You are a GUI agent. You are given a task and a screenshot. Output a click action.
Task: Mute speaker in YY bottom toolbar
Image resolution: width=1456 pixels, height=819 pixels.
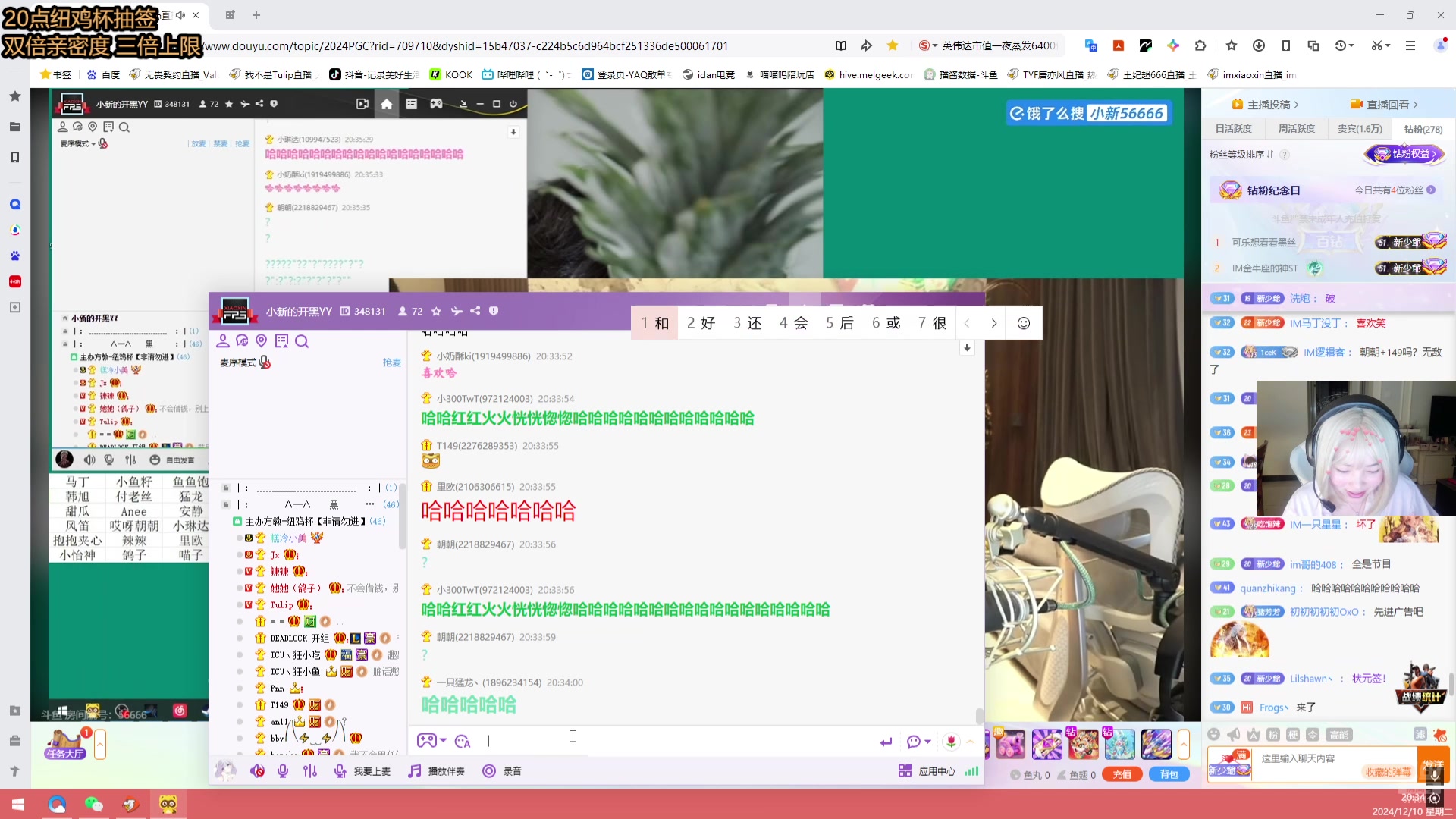click(258, 771)
